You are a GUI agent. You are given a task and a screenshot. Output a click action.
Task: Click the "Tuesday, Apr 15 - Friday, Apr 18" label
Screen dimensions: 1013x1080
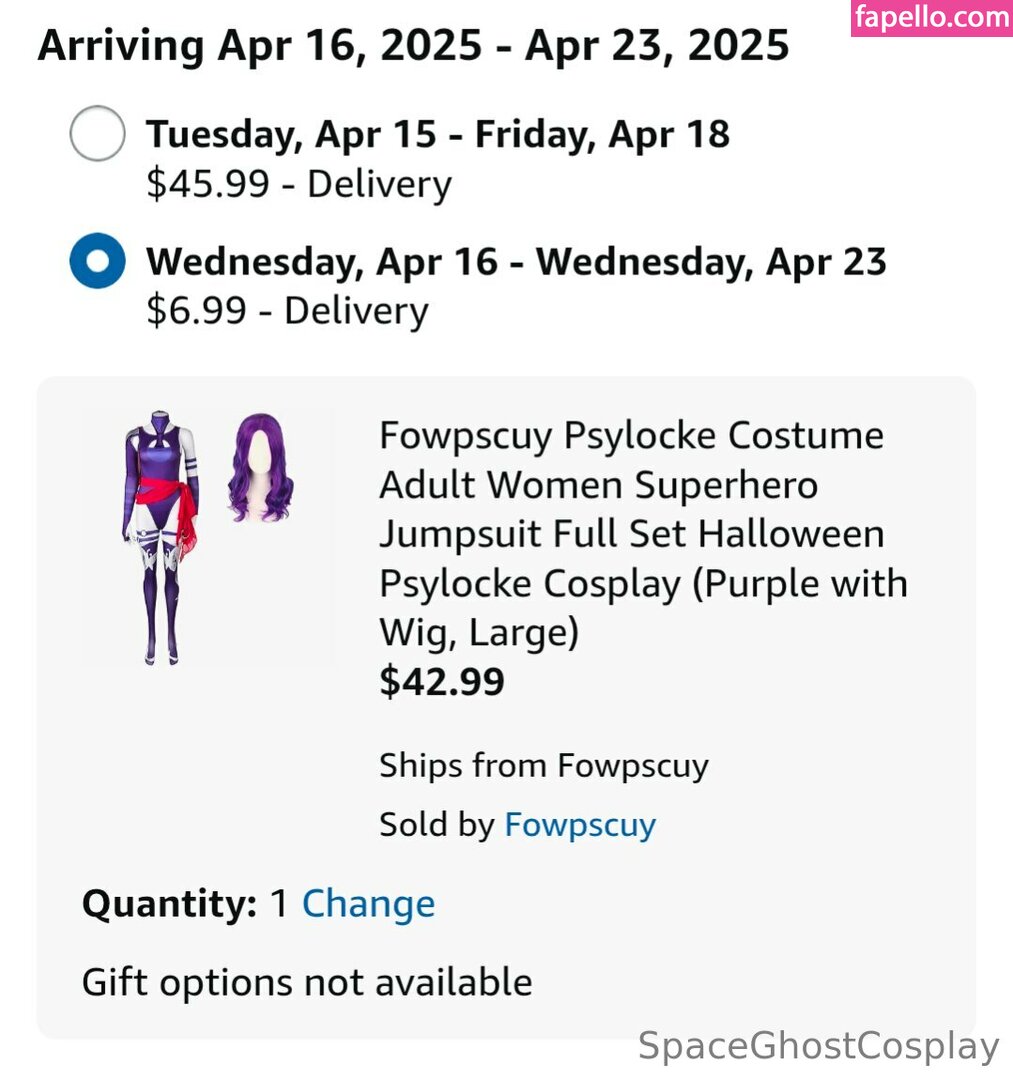437,134
